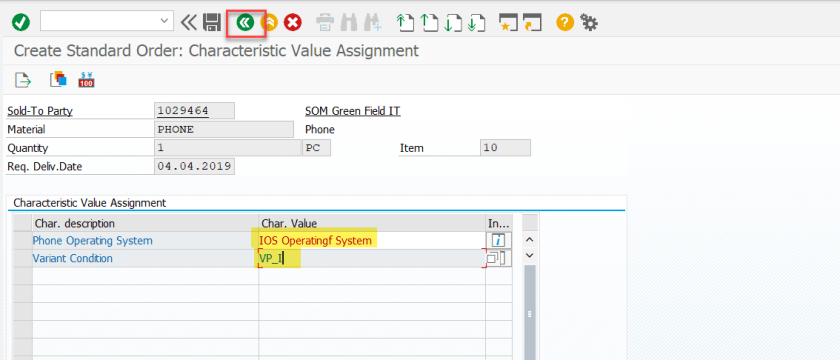
Task: Click the Save floppy disk icon
Action: coord(212,22)
